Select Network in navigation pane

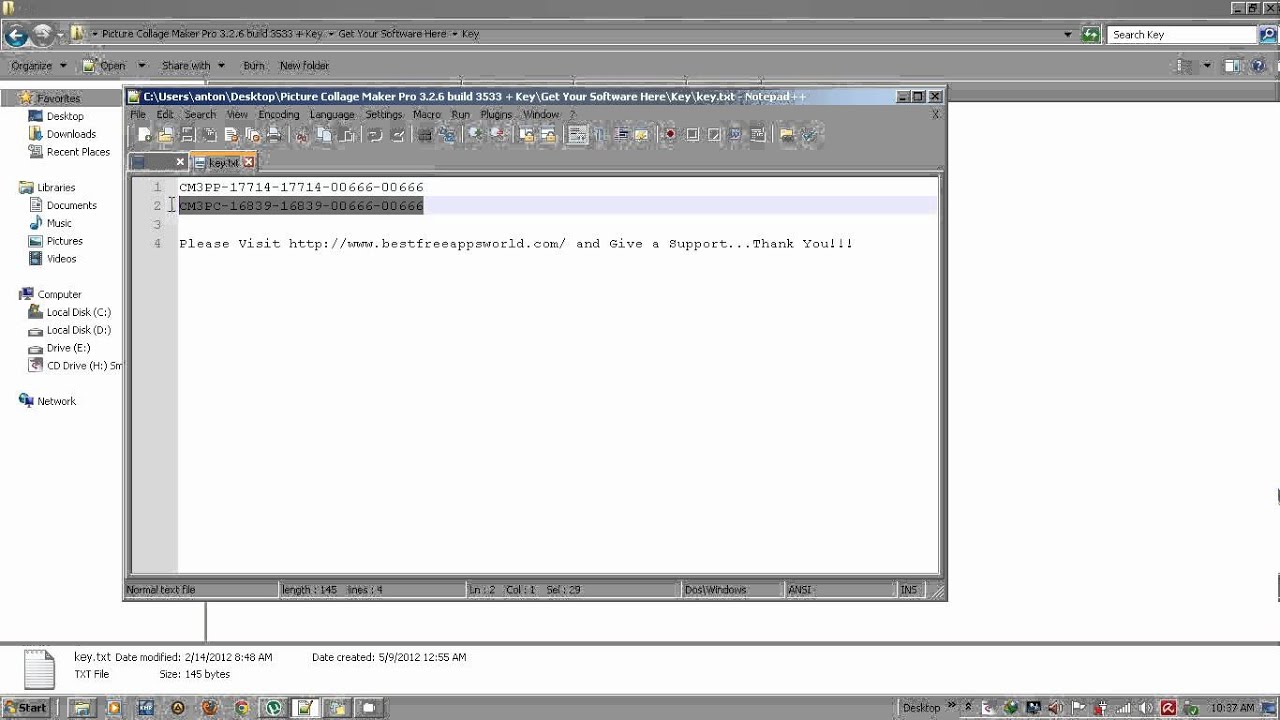(x=56, y=401)
